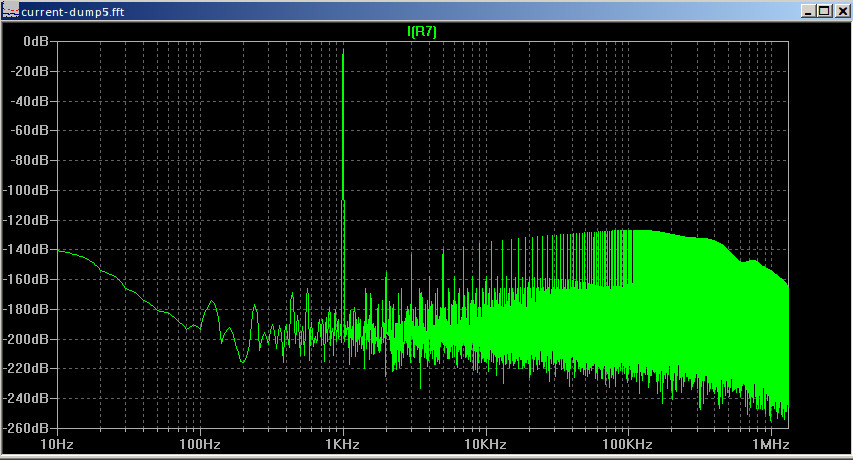853x460 pixels.
Task: Click the -140dB axis label
Action: click(26, 250)
